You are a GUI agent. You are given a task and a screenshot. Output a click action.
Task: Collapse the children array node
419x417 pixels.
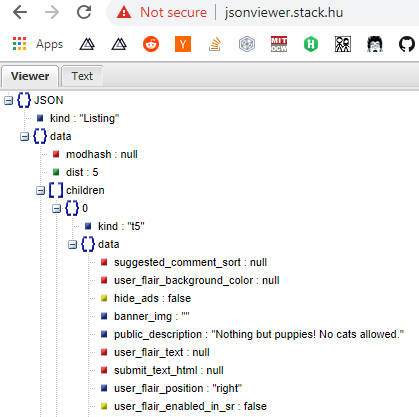pos(40,190)
